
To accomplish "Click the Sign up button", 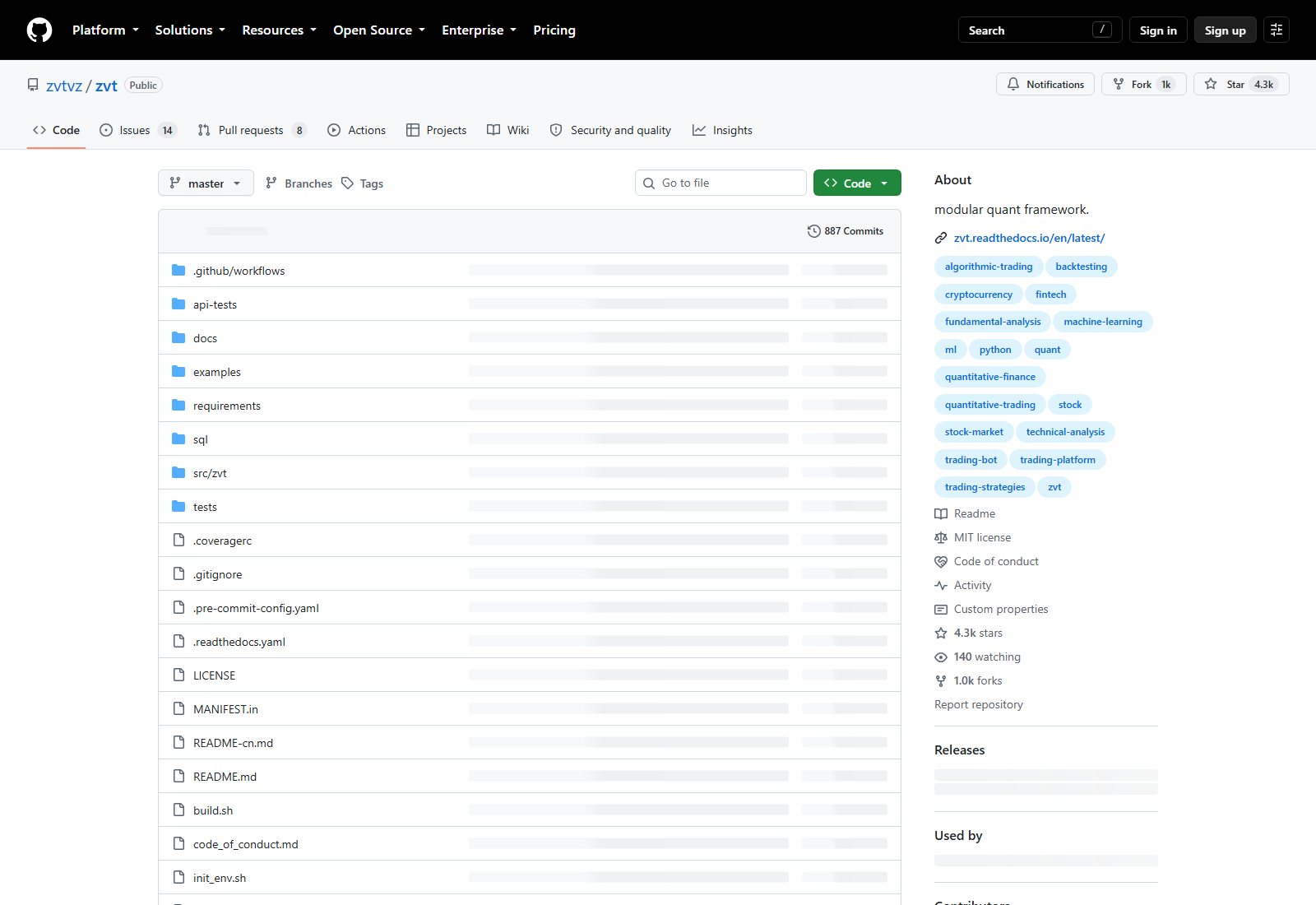I will tap(1226, 30).
